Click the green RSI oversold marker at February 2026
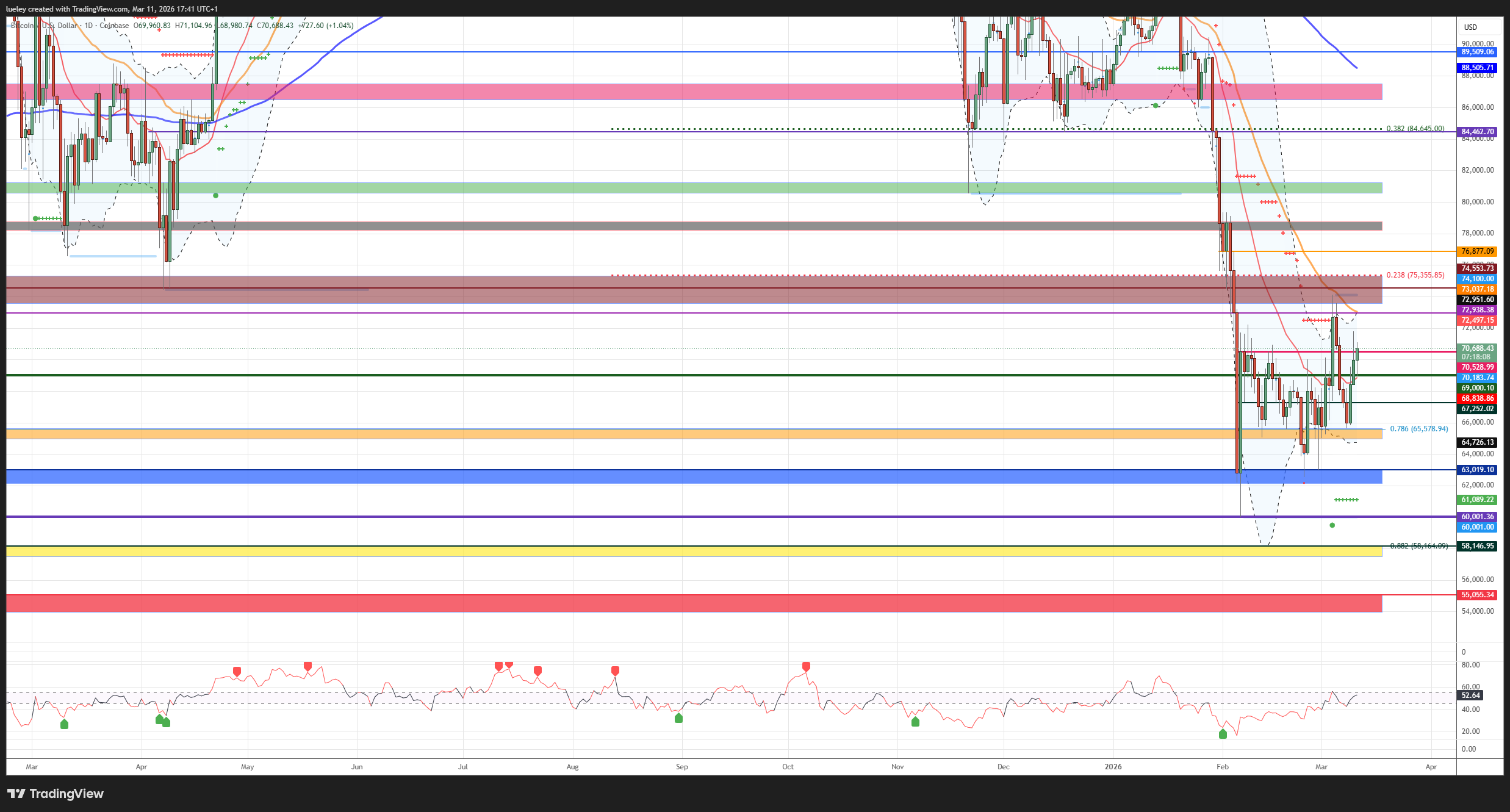1510x812 pixels. [x=1222, y=734]
